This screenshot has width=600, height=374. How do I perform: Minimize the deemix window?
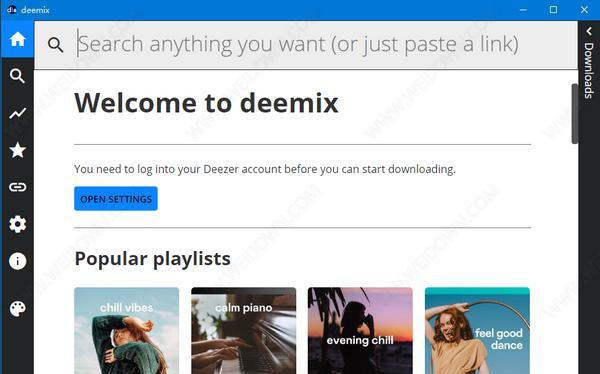click(523, 10)
